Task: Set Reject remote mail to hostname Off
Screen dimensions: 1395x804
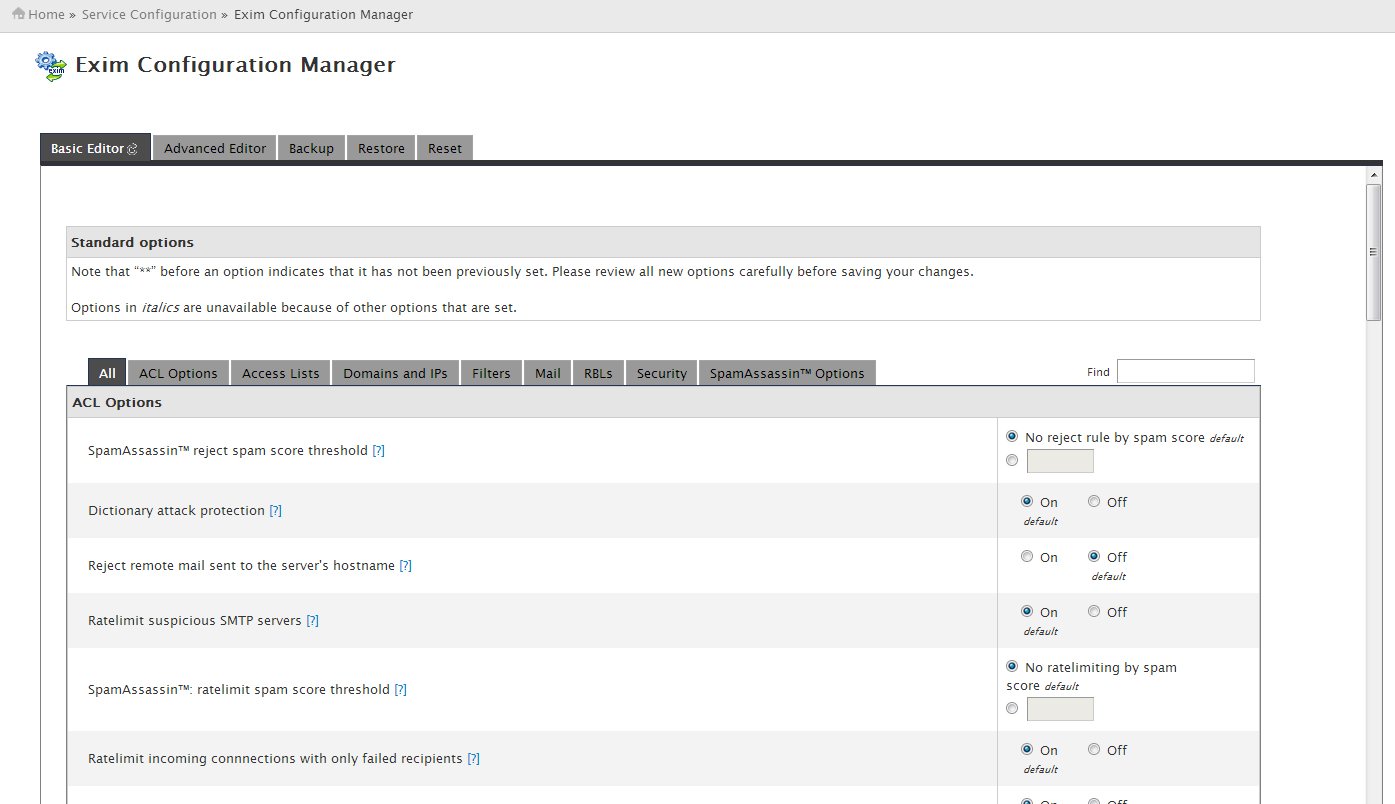Action: [1094, 557]
